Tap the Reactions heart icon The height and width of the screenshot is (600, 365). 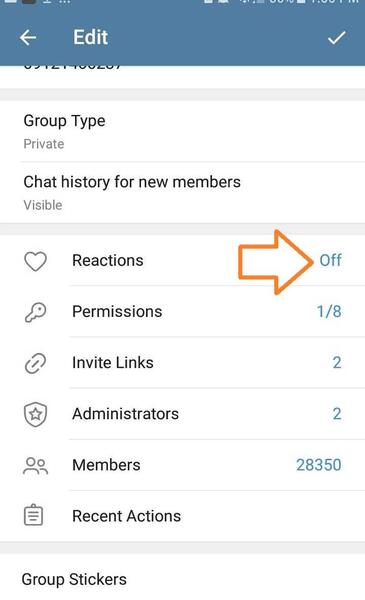(35, 261)
